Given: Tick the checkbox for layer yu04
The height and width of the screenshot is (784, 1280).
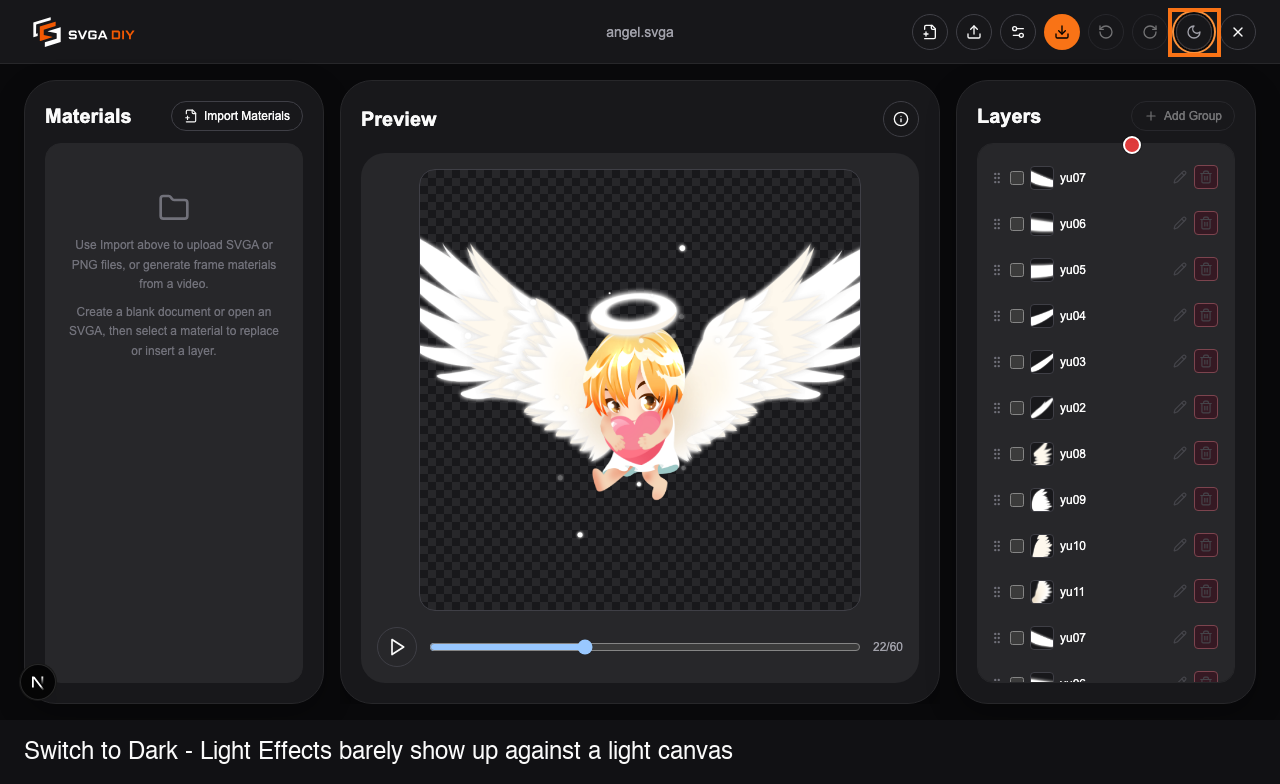Looking at the screenshot, I should (1017, 316).
